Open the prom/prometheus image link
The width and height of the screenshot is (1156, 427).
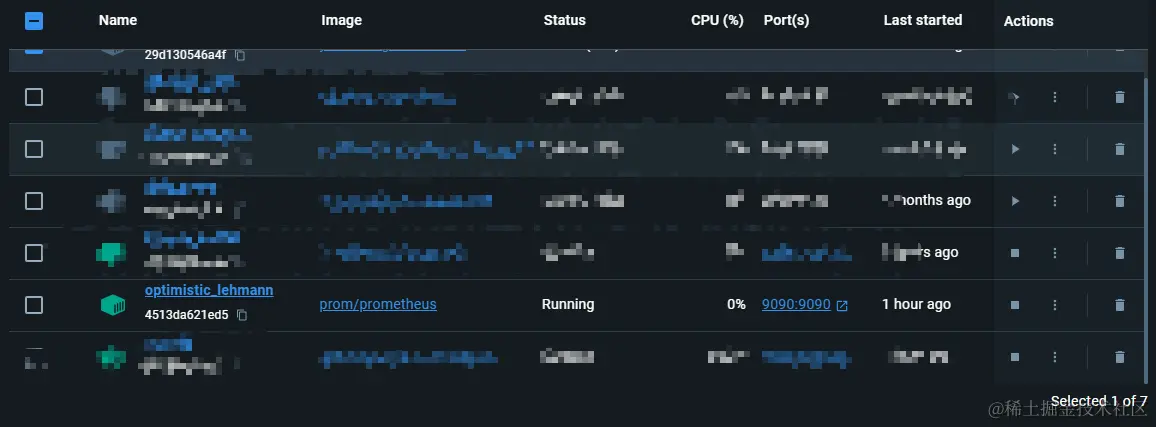click(x=378, y=305)
